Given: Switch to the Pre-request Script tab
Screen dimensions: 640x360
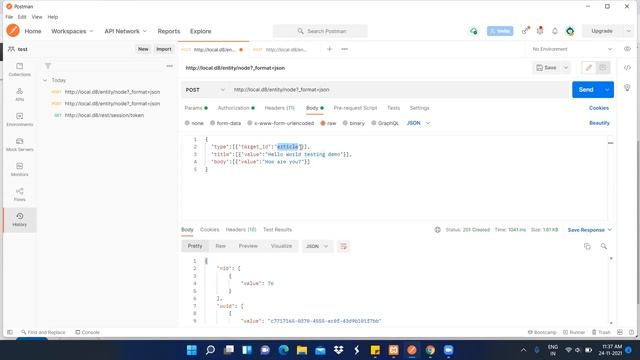Looking at the screenshot, I should pos(355,108).
